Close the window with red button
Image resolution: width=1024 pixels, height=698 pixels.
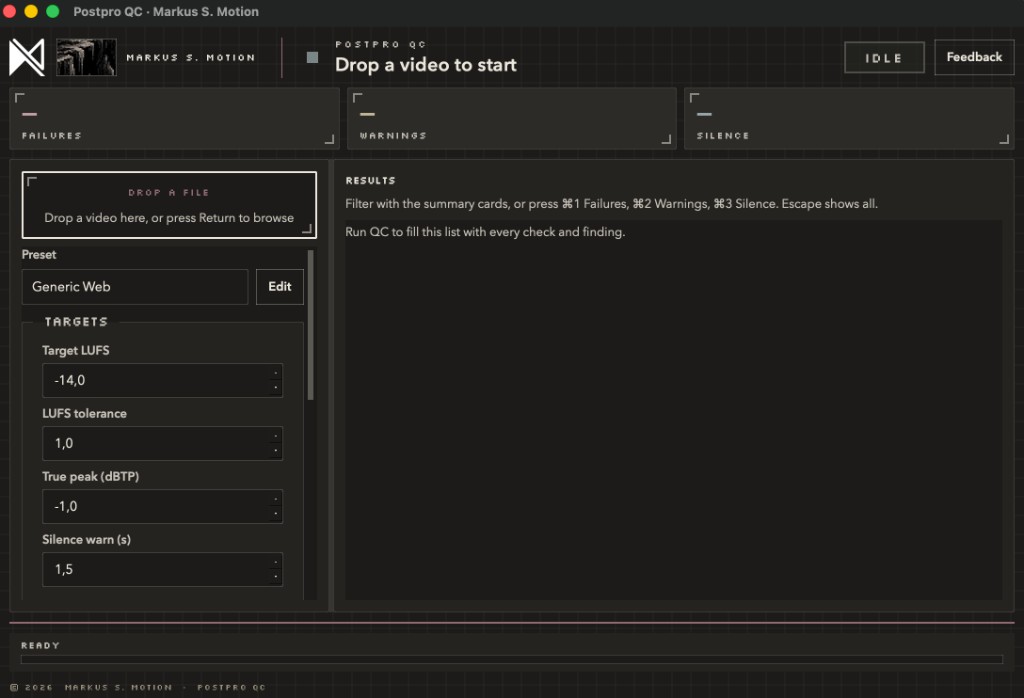9,11
